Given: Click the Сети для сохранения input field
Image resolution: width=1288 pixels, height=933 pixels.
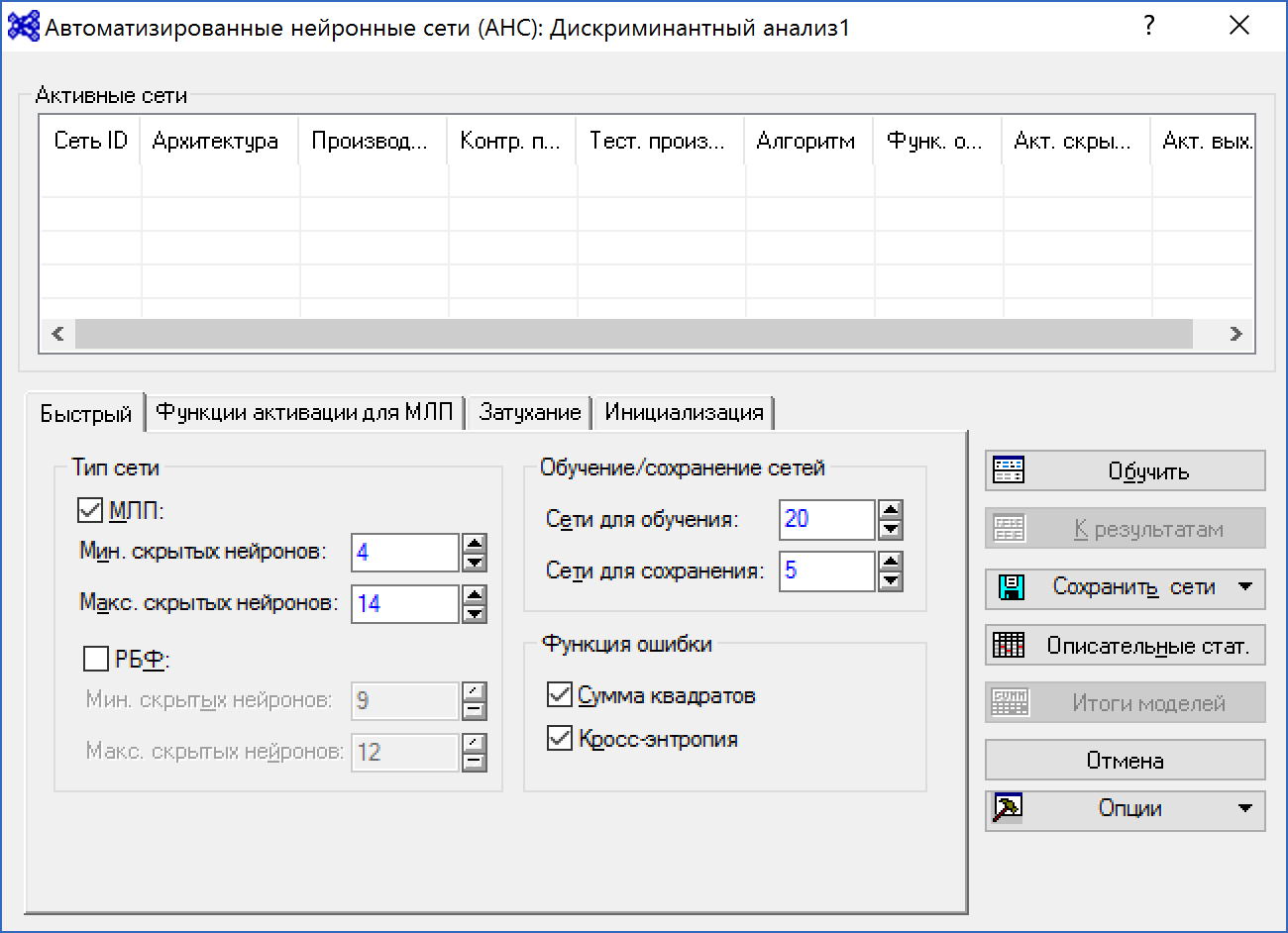Looking at the screenshot, I should tap(827, 570).
